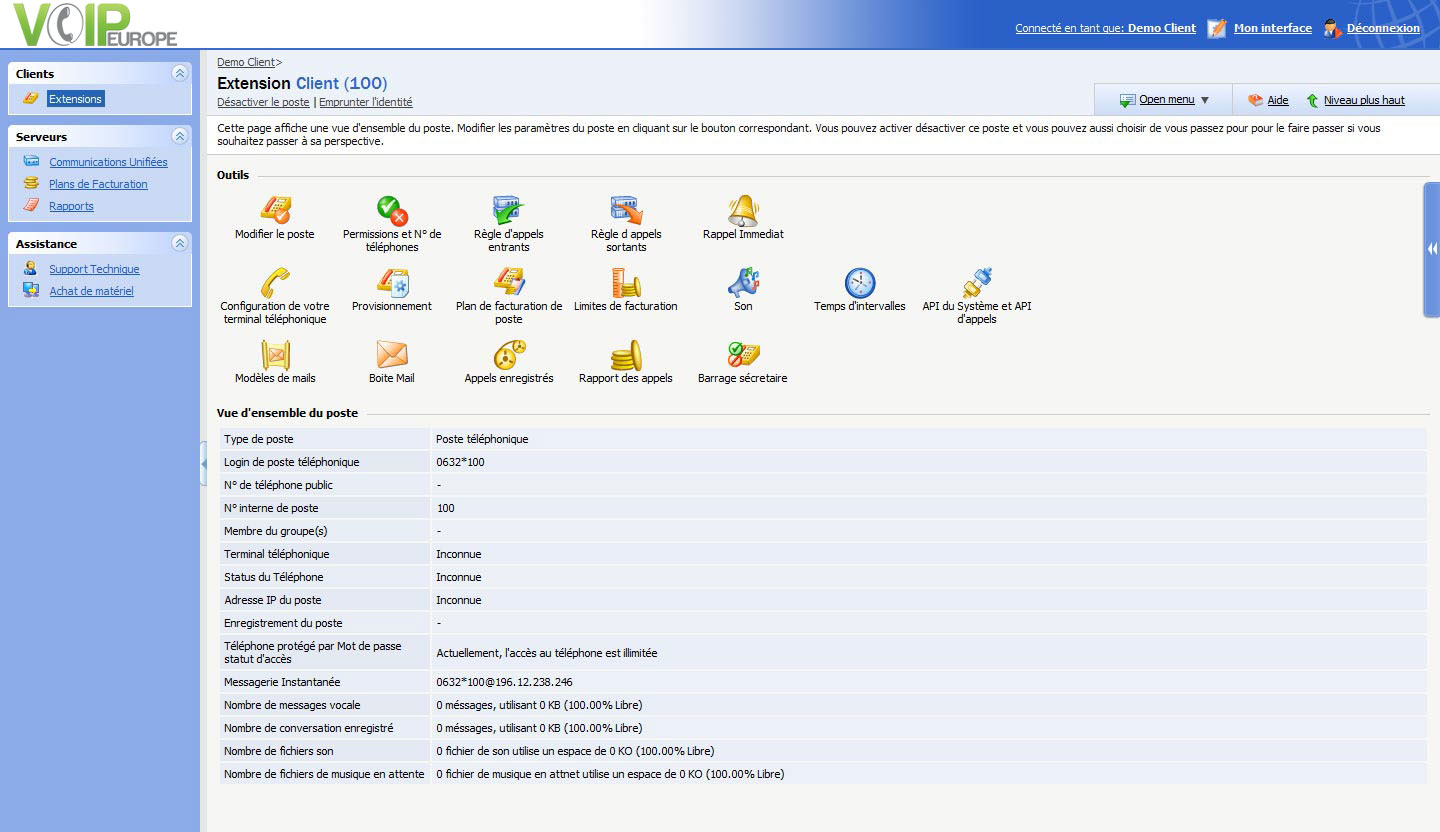Click the Règle d'appels entrants icon
1440x832 pixels.
509,210
